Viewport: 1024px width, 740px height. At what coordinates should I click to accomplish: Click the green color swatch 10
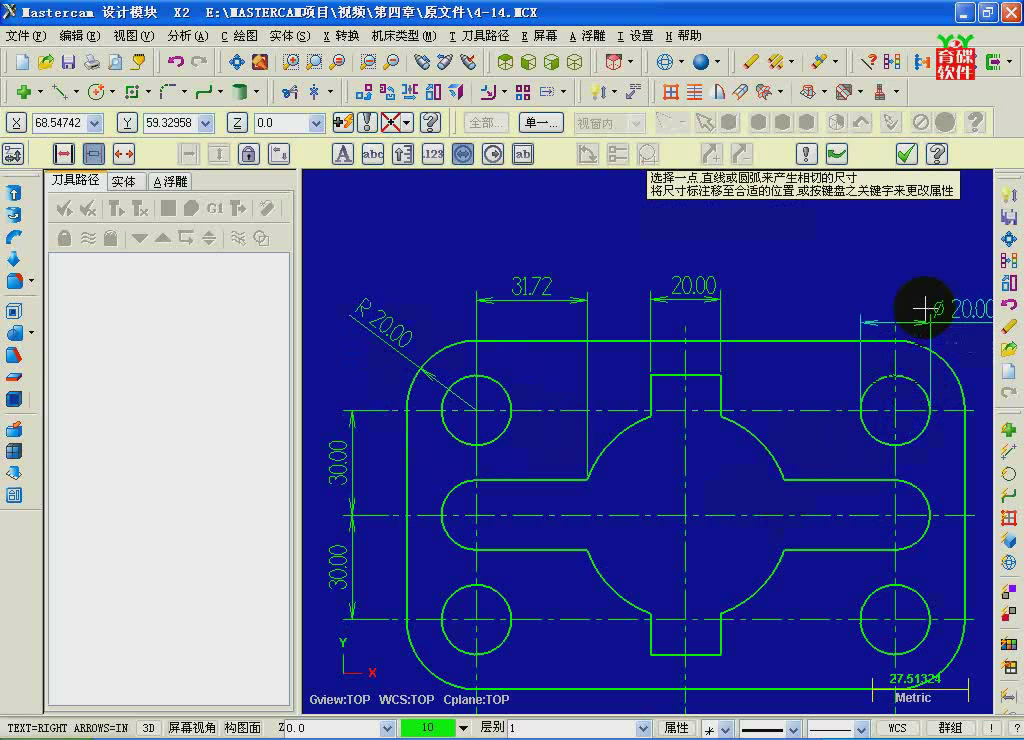[428, 728]
